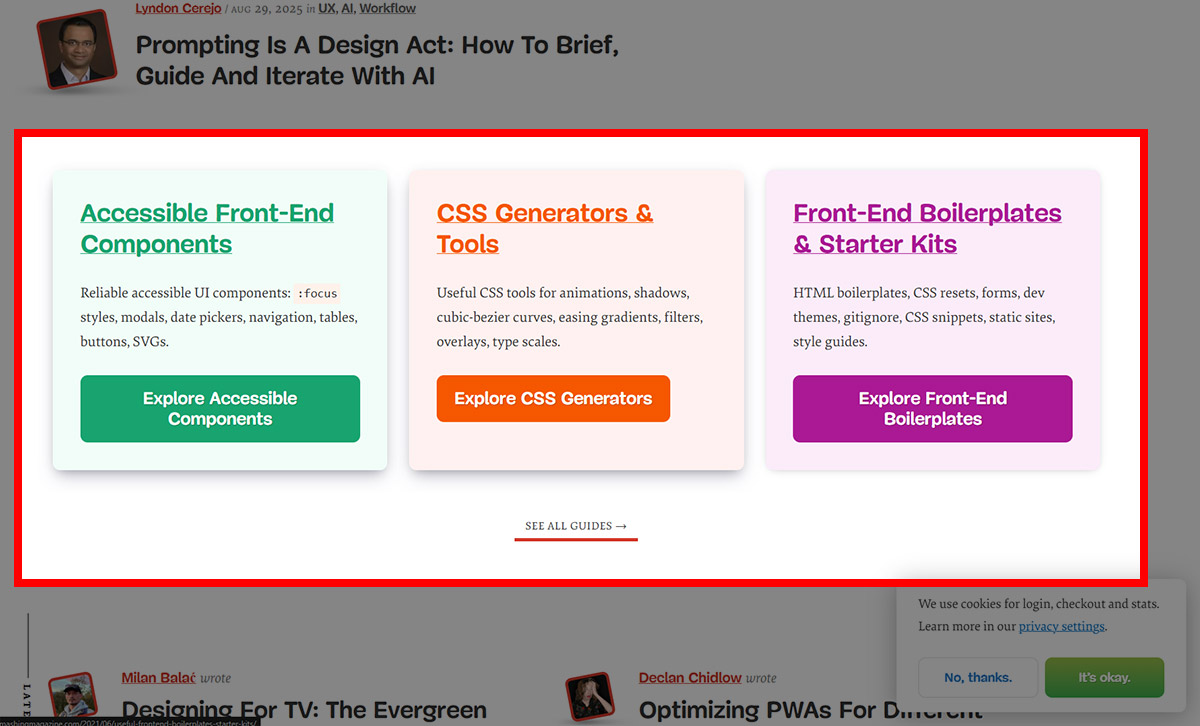Open Declan Chidlow's author avatar
The height and width of the screenshot is (726, 1200).
coord(589,697)
